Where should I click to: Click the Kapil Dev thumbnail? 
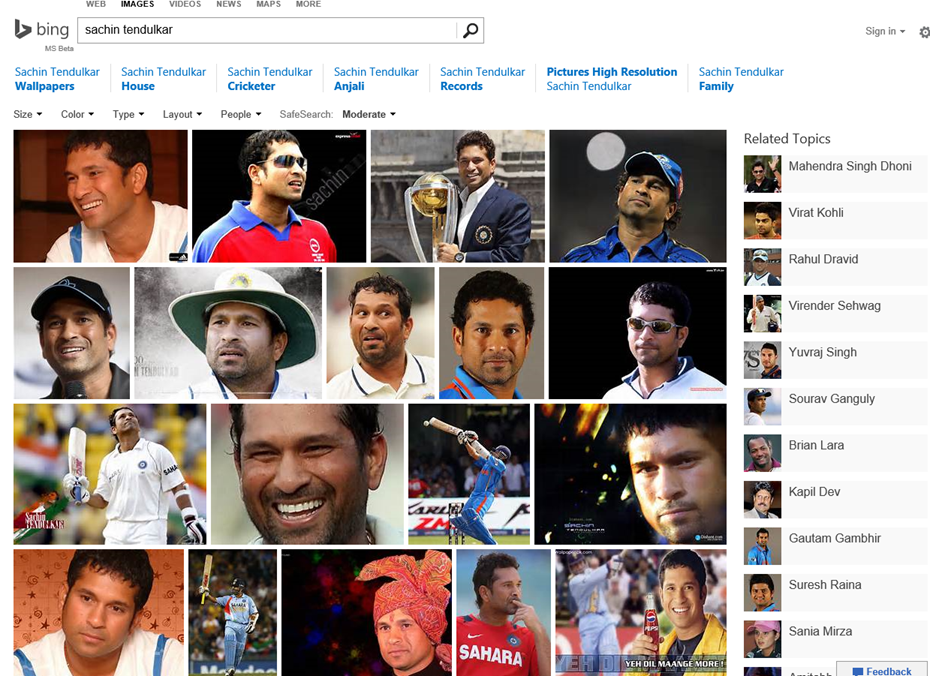pos(763,500)
